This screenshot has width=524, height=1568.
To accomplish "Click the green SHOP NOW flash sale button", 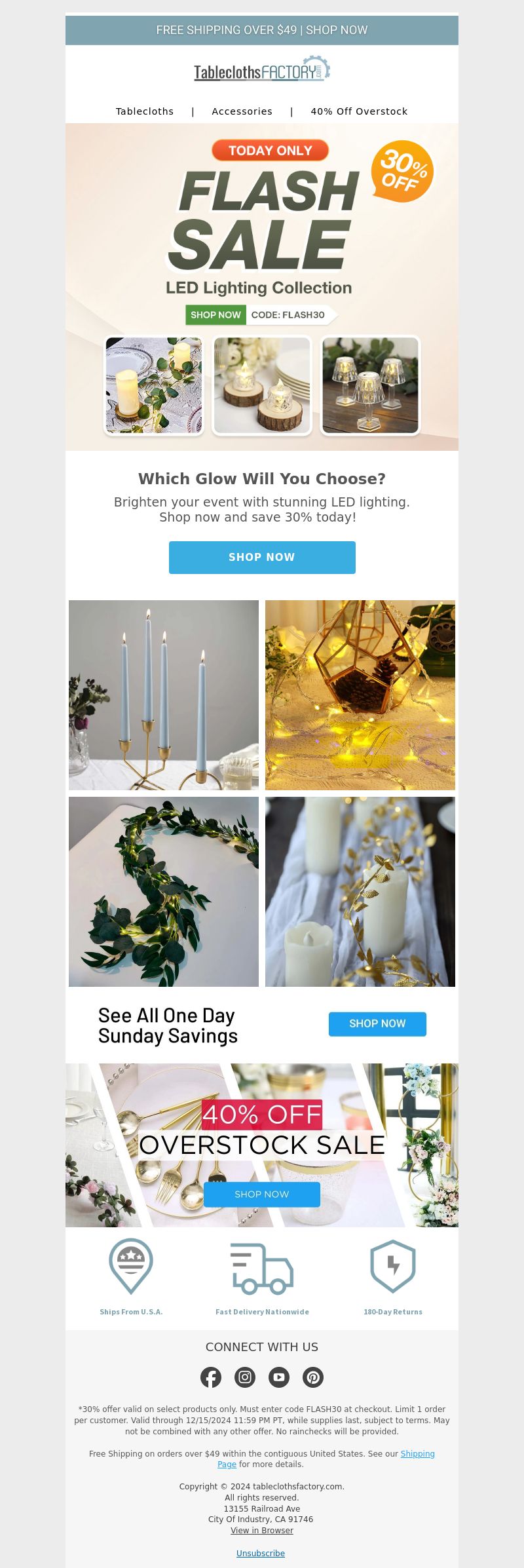I will click(x=215, y=315).
